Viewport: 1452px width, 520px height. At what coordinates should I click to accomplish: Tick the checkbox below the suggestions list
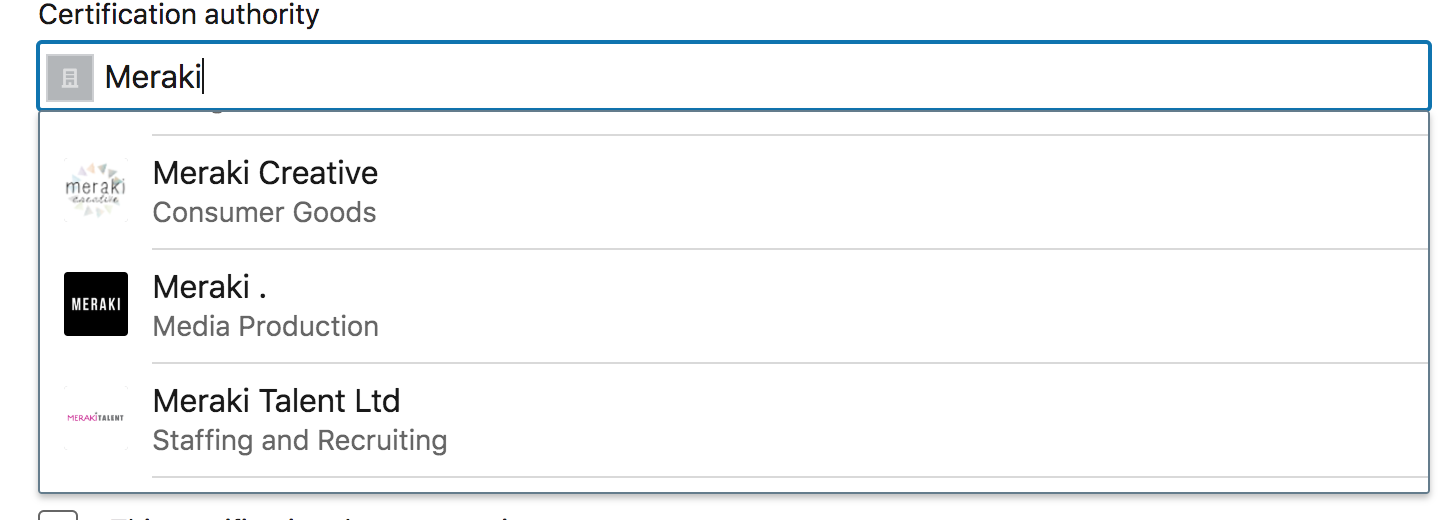click(x=58, y=515)
